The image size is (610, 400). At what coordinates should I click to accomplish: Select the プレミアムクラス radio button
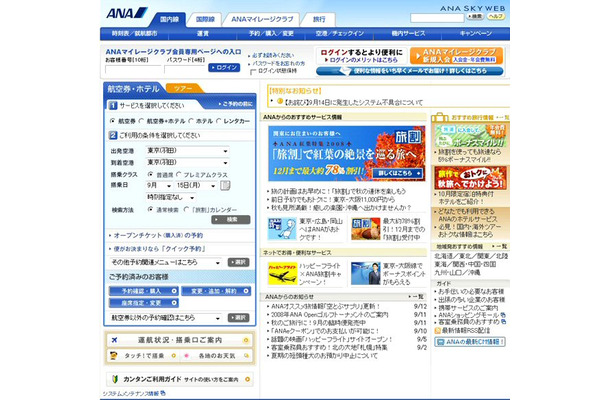(x=179, y=174)
